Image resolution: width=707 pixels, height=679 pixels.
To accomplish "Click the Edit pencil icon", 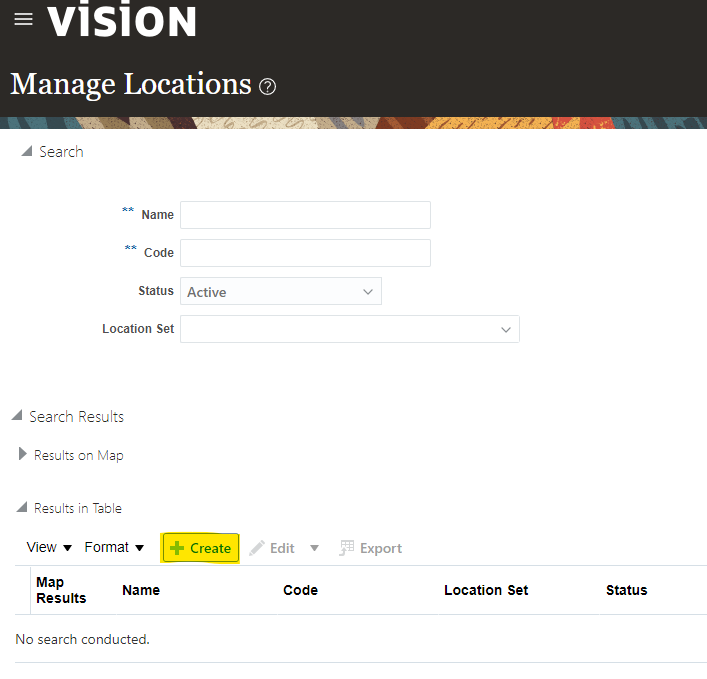I will point(257,548).
